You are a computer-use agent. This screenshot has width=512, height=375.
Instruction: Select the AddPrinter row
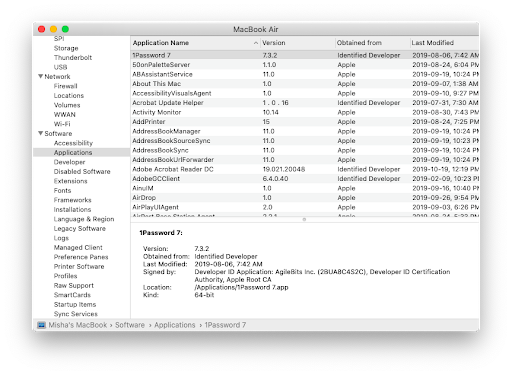click(x=305, y=122)
